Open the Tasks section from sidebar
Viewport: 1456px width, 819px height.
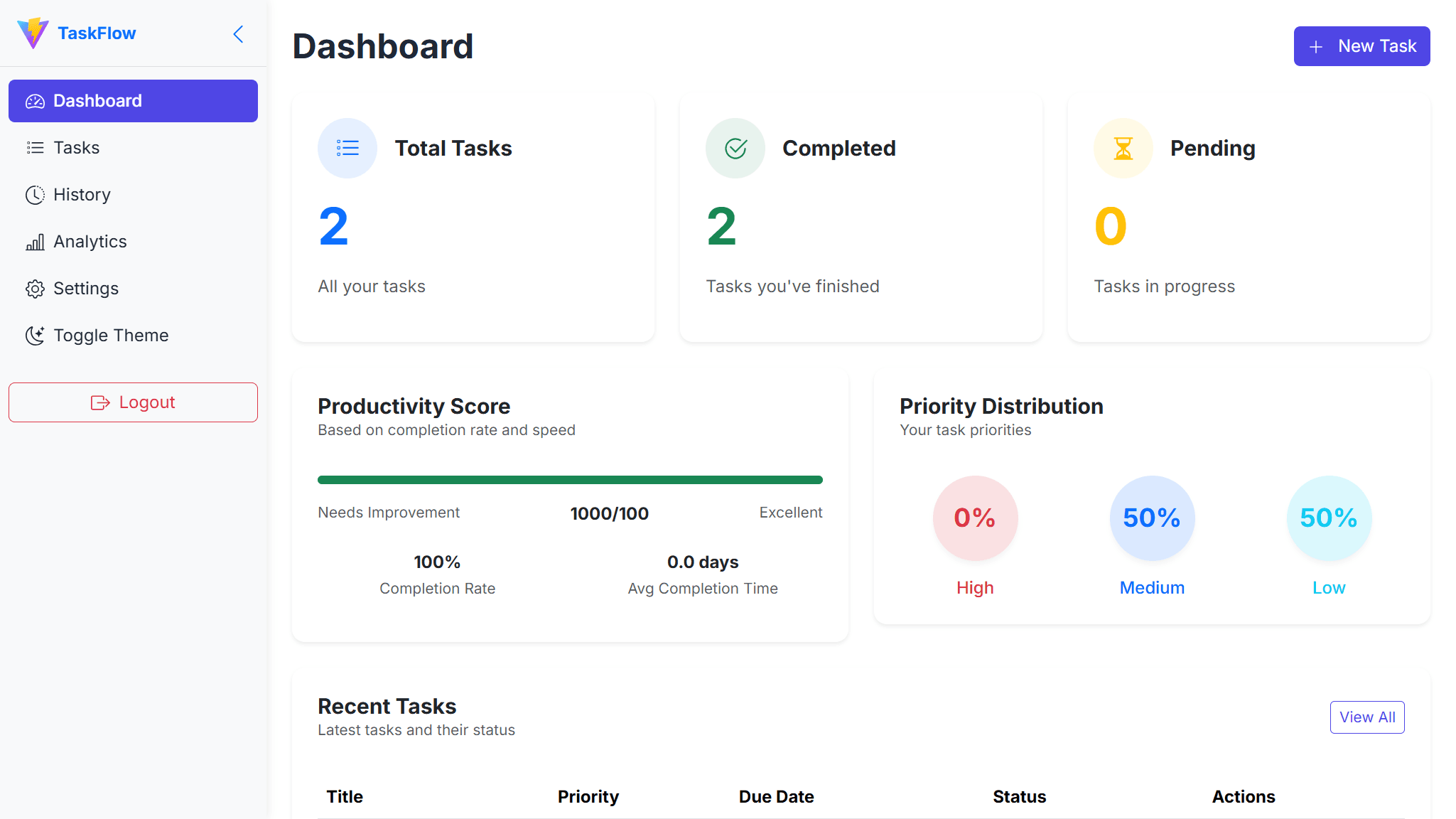pyautogui.click(x=76, y=148)
